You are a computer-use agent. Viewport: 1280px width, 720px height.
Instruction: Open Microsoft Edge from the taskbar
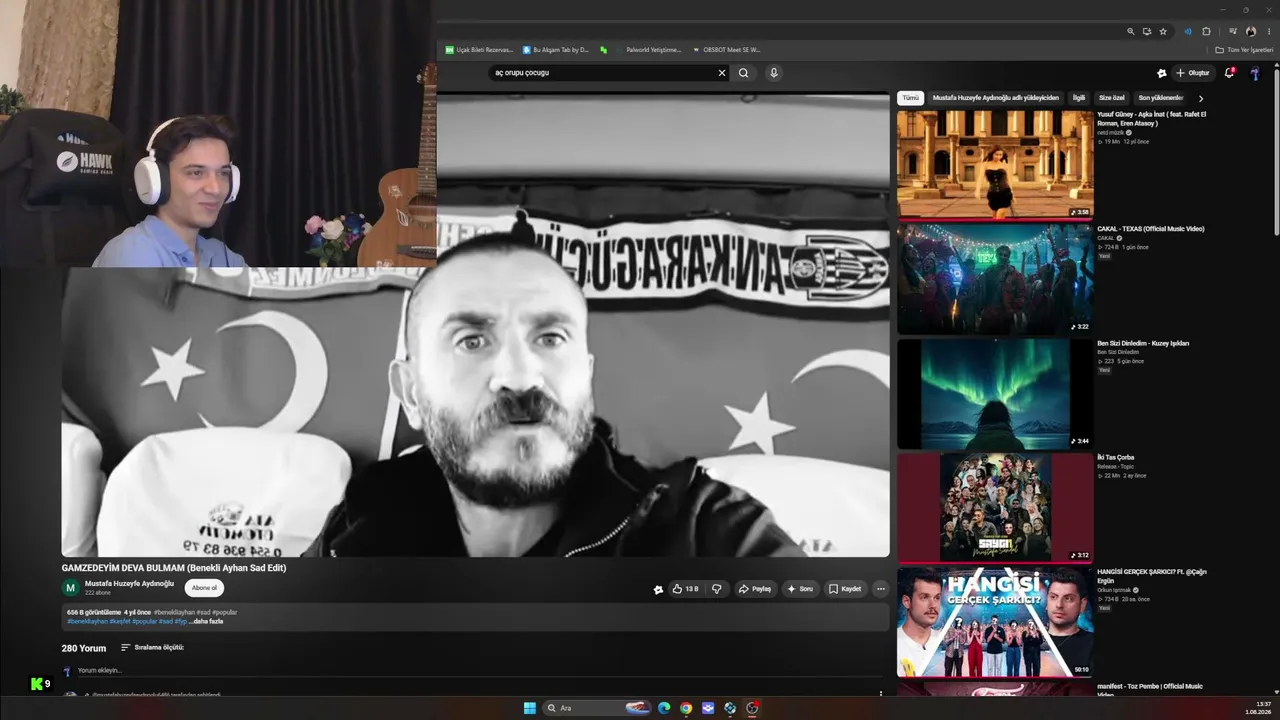pos(664,708)
